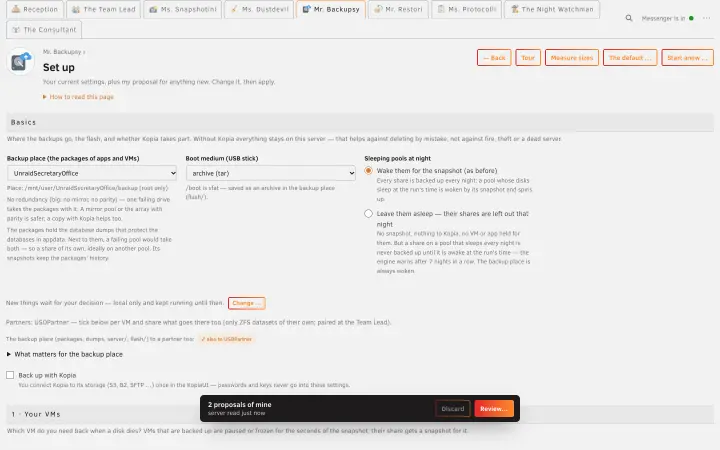Switch to The Night Watchman tab
The height and width of the screenshot is (450, 720).
click(x=552, y=9)
